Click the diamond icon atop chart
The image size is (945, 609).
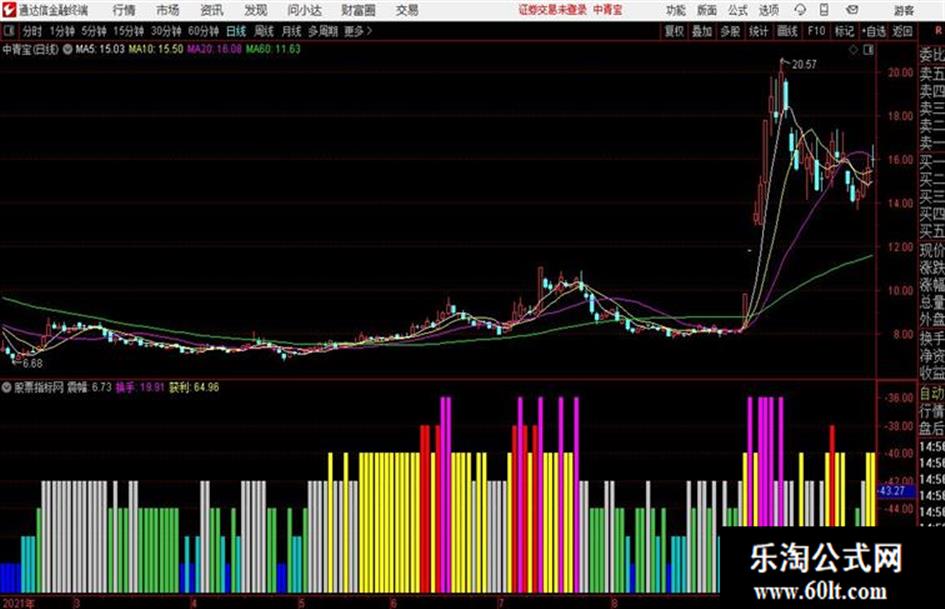point(853,50)
